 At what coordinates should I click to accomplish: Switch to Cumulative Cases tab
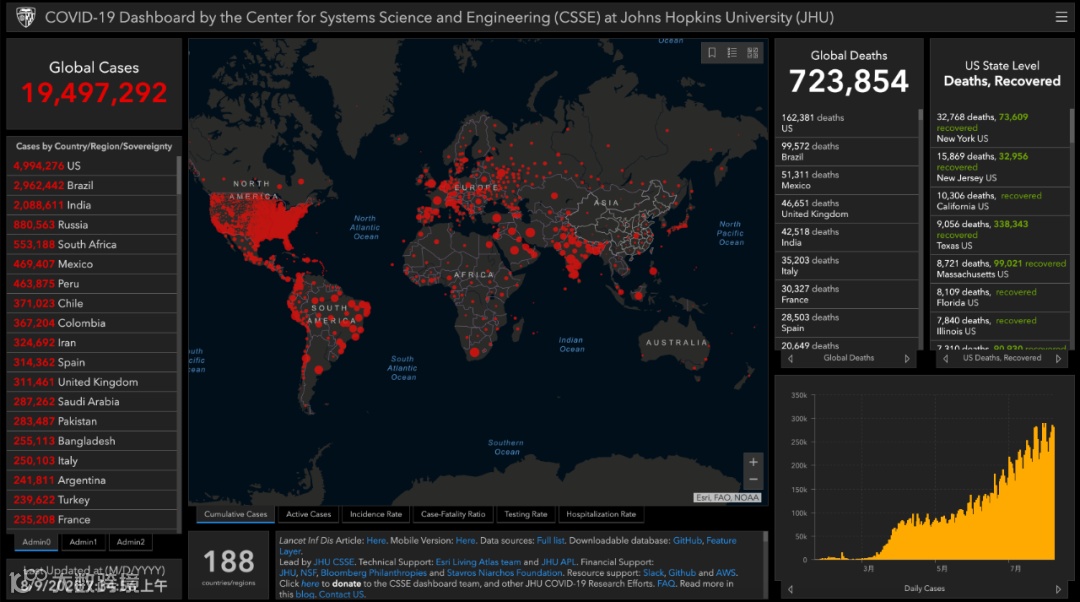(235, 515)
